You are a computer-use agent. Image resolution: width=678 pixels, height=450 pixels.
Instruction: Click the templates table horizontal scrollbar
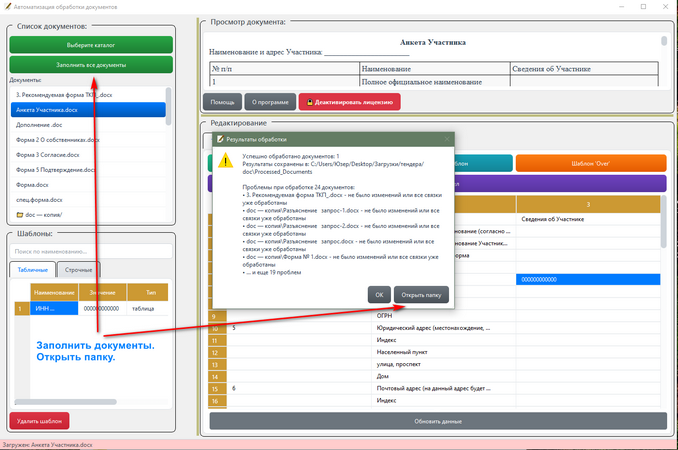click(65, 402)
